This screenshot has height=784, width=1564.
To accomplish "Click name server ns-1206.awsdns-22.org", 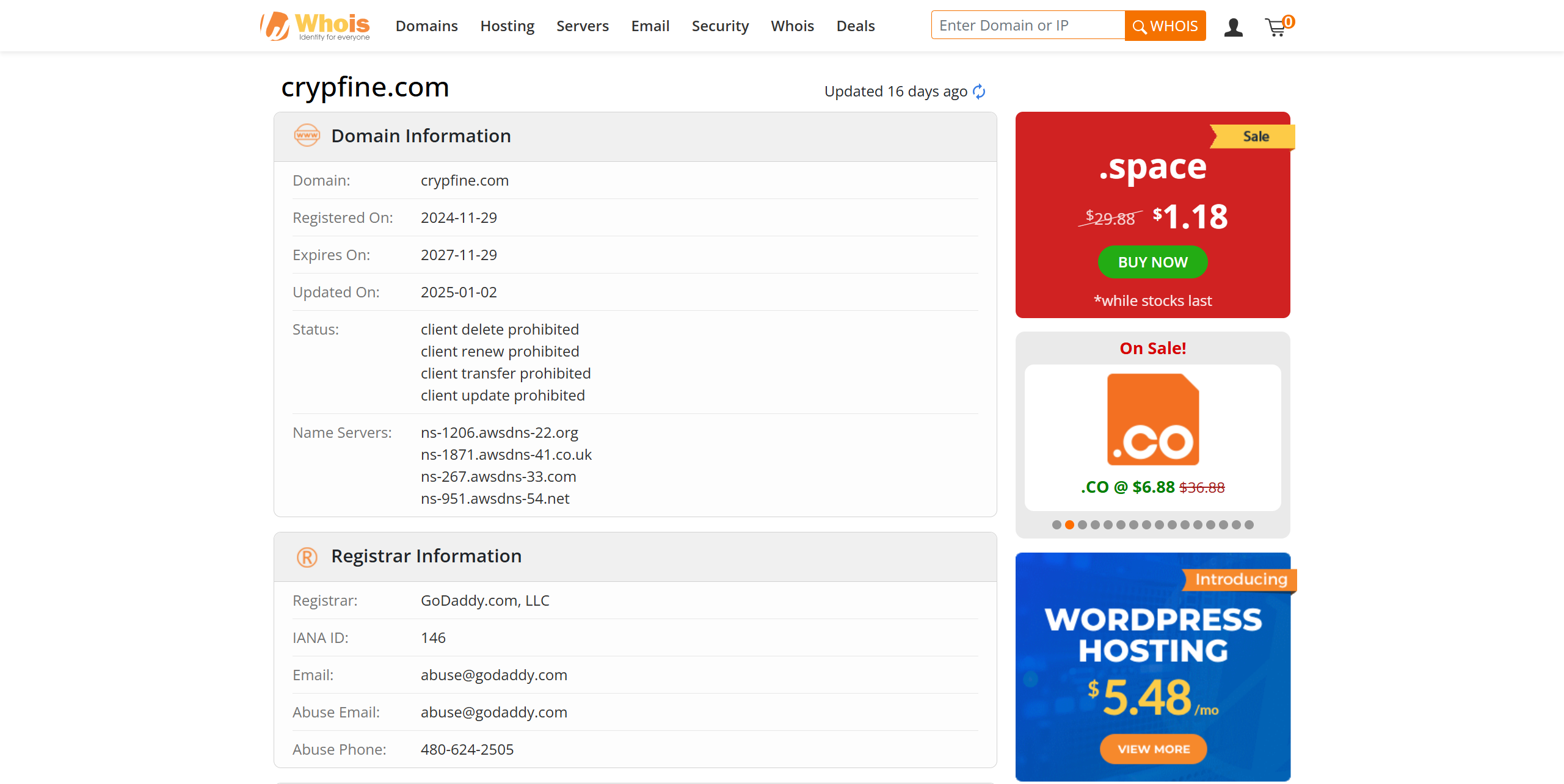I will [x=499, y=433].
